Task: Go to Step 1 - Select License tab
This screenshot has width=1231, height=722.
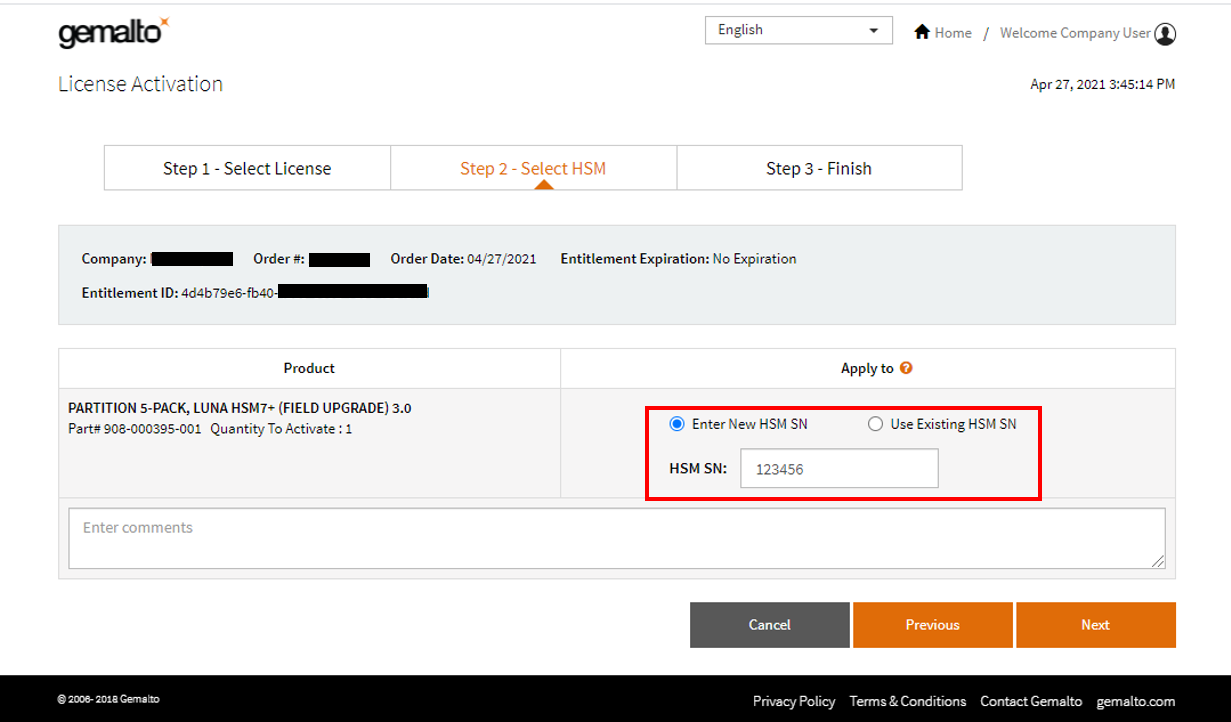Action: click(x=247, y=168)
